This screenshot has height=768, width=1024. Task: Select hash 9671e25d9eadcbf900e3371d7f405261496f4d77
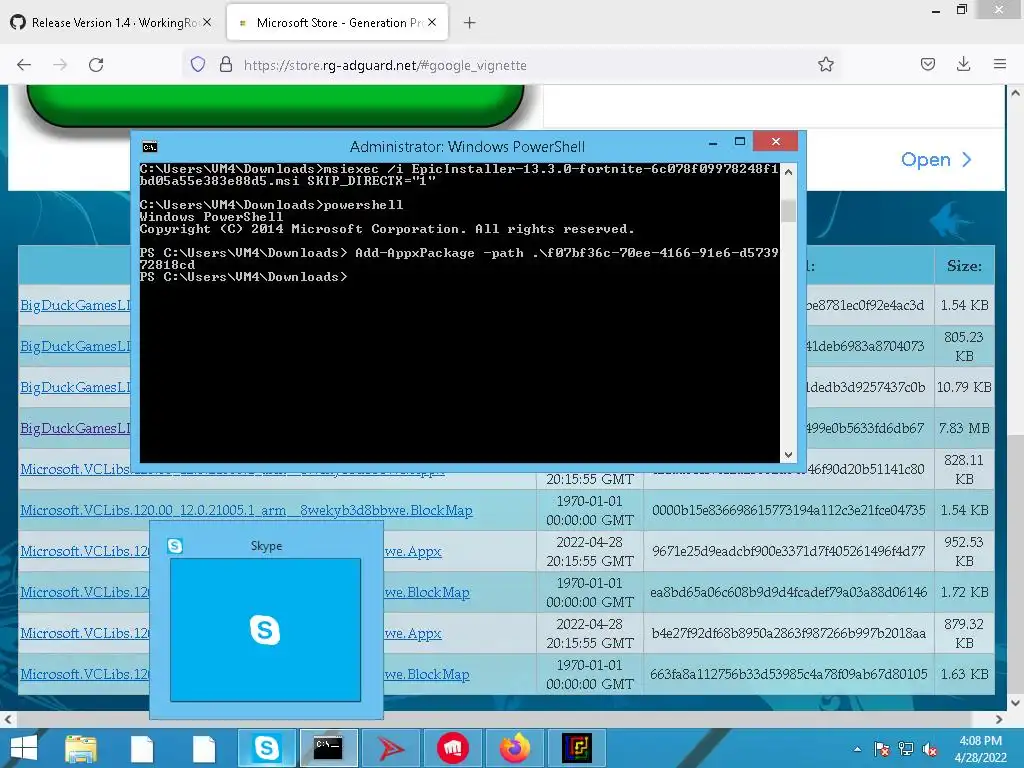click(x=788, y=551)
